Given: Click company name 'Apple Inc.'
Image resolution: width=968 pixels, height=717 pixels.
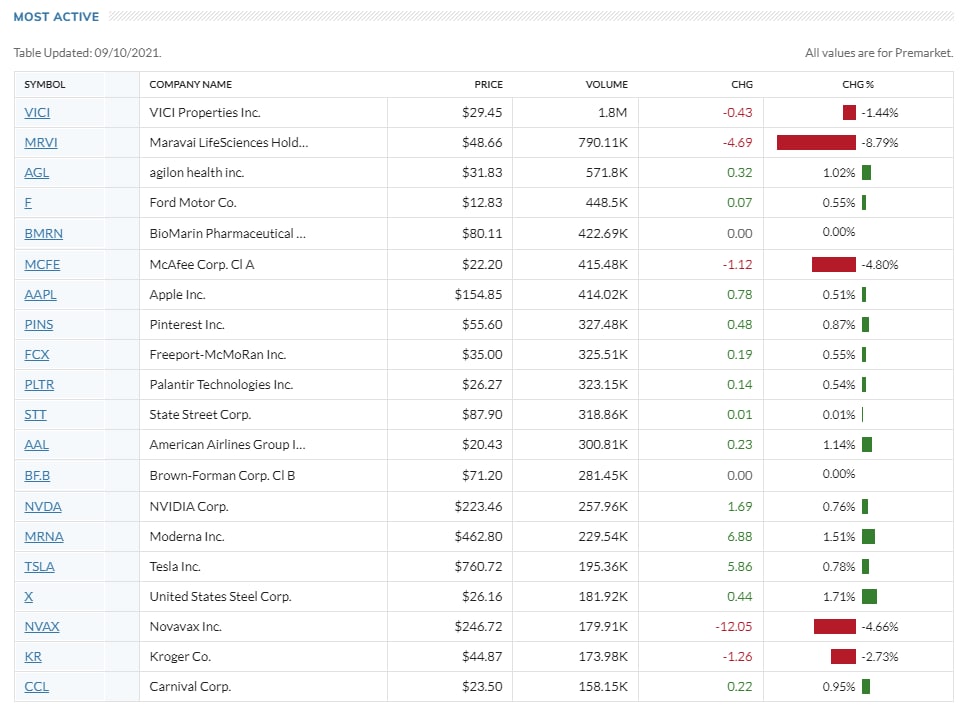Looking at the screenshot, I should point(177,295).
